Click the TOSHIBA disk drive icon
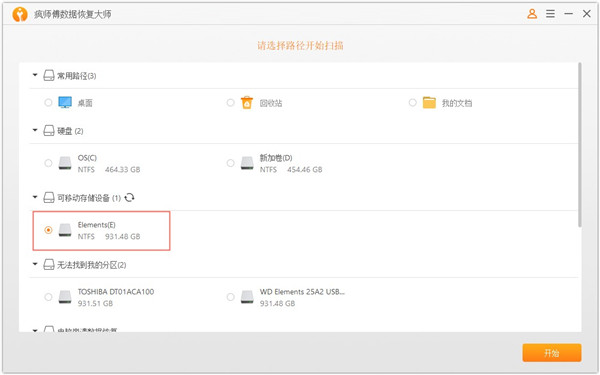600x375 pixels. pyautogui.click(x=65, y=297)
